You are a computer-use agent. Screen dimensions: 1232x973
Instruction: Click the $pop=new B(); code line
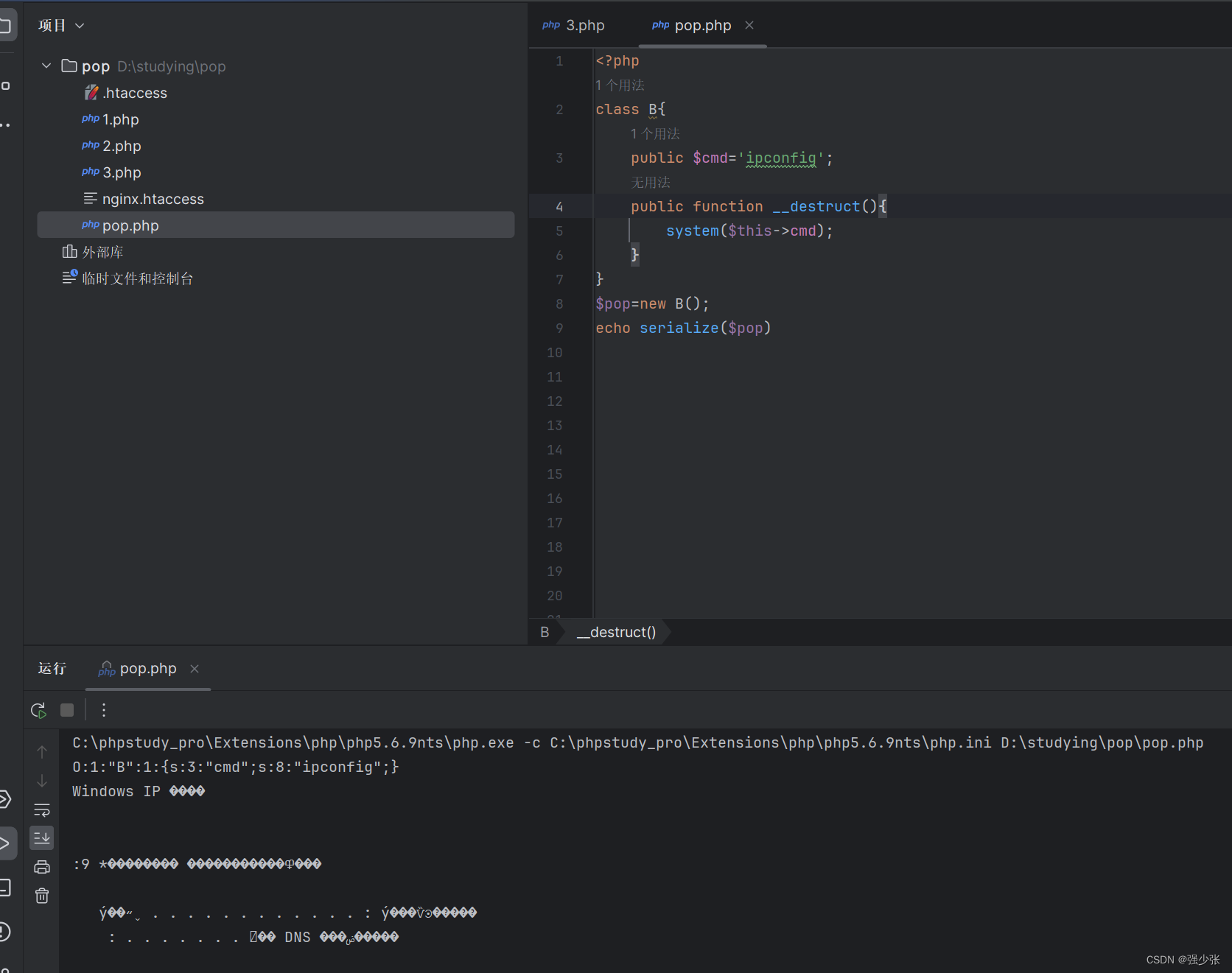coord(652,304)
